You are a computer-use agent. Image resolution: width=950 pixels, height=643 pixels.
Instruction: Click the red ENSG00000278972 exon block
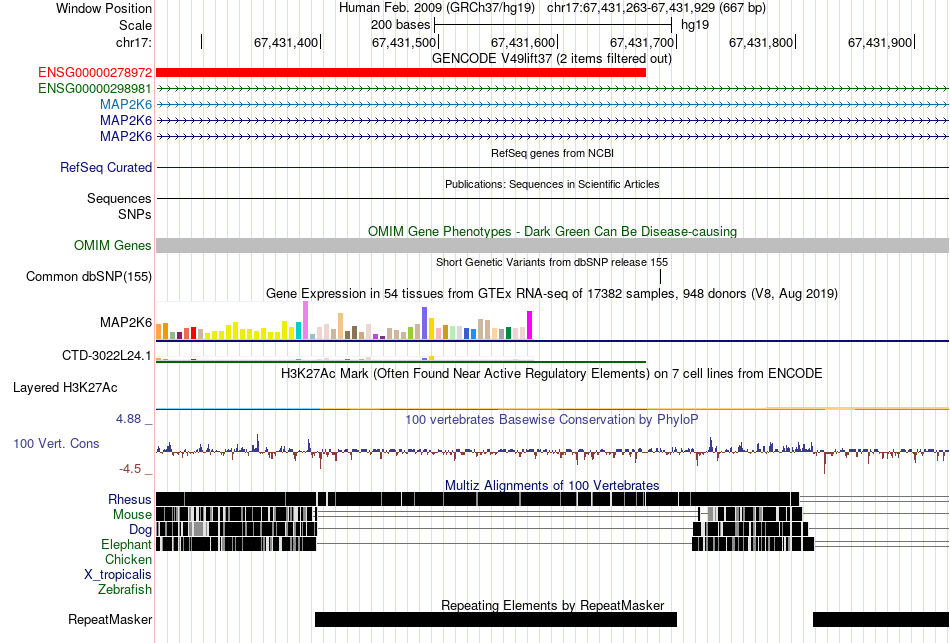click(401, 73)
